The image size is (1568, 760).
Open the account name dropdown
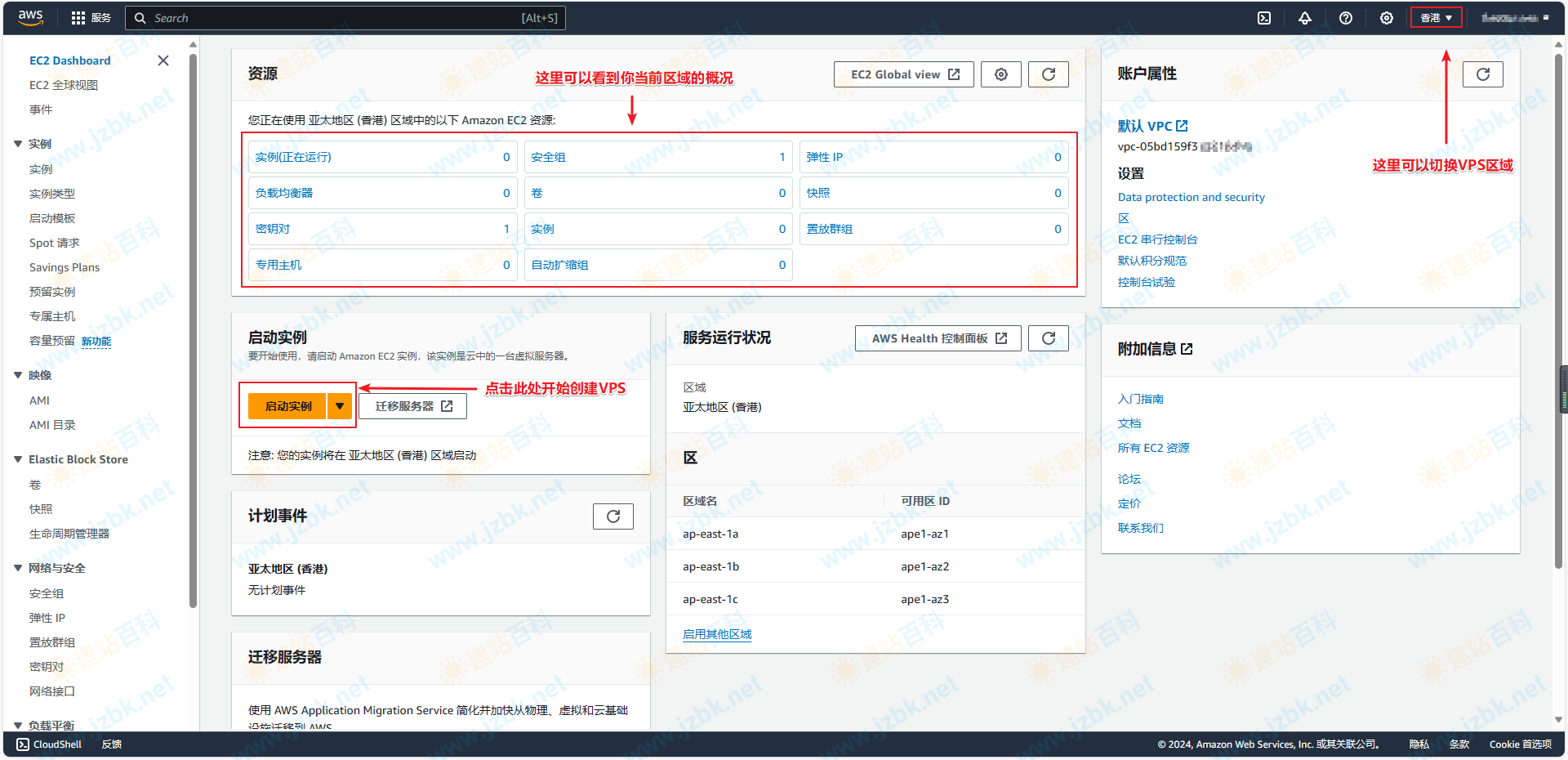(x=1516, y=18)
